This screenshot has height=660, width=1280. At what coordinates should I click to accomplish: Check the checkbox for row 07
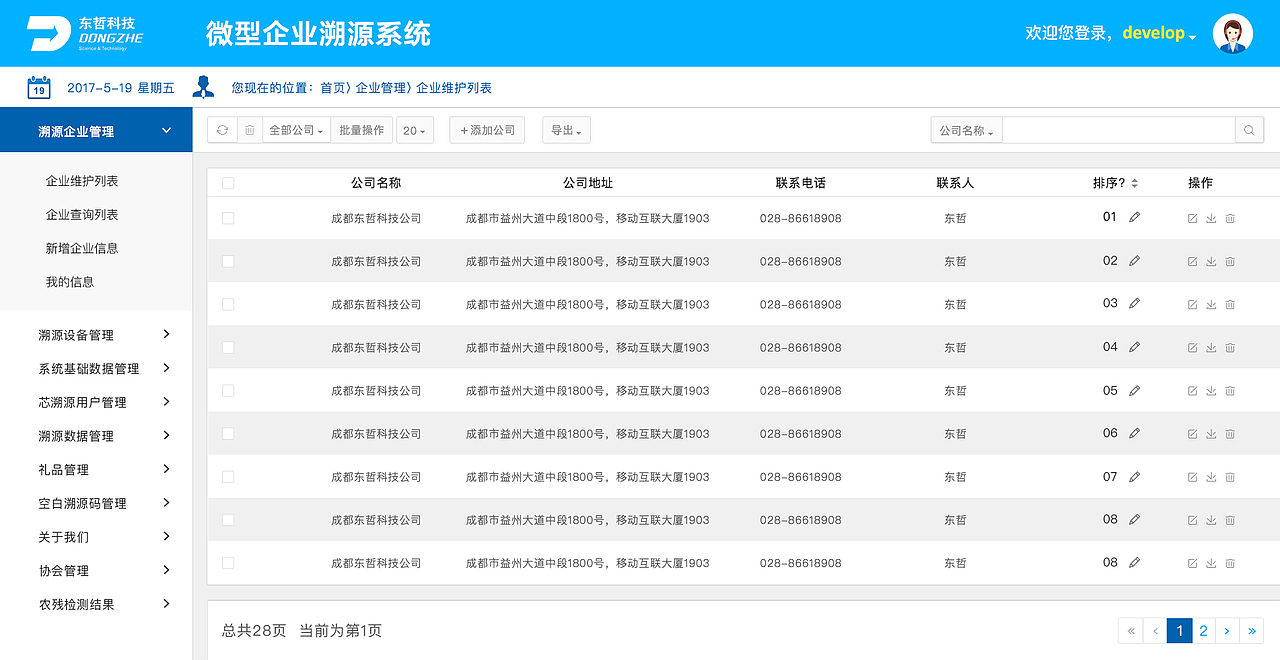[x=228, y=477]
